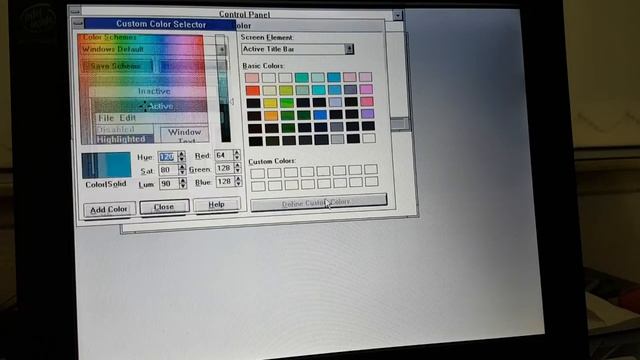Open the Control Panel window control-menu box
This screenshot has height=360, width=640.
coord(75,11)
